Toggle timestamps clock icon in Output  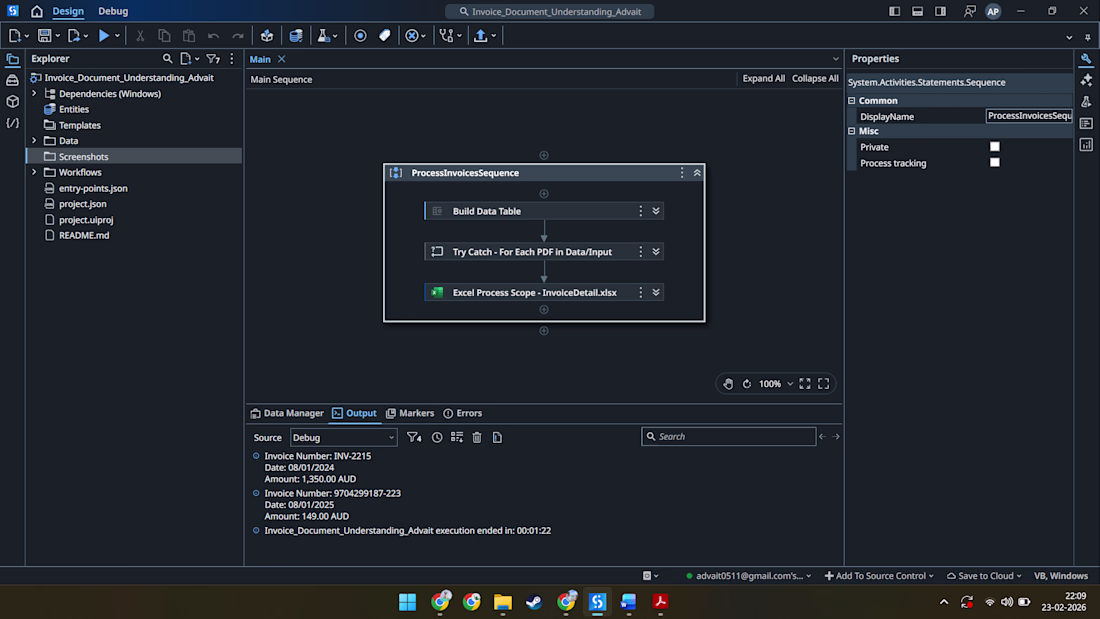click(x=437, y=437)
